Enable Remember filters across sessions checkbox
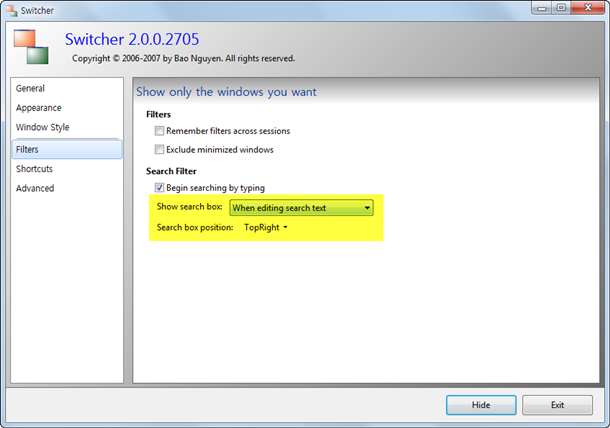This screenshot has height=428, width=610. [159, 131]
